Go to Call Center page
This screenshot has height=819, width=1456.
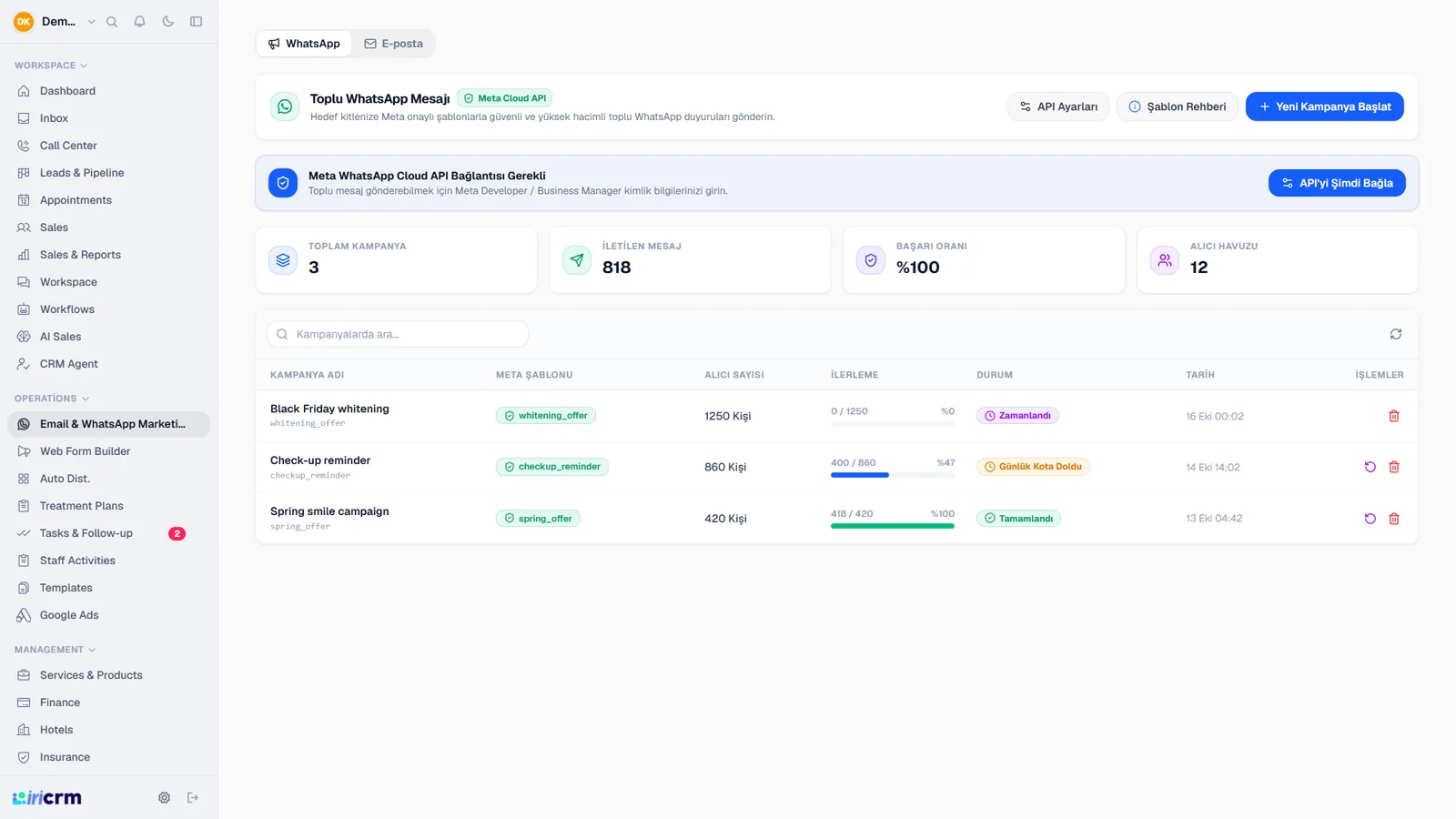pyautogui.click(x=108, y=146)
